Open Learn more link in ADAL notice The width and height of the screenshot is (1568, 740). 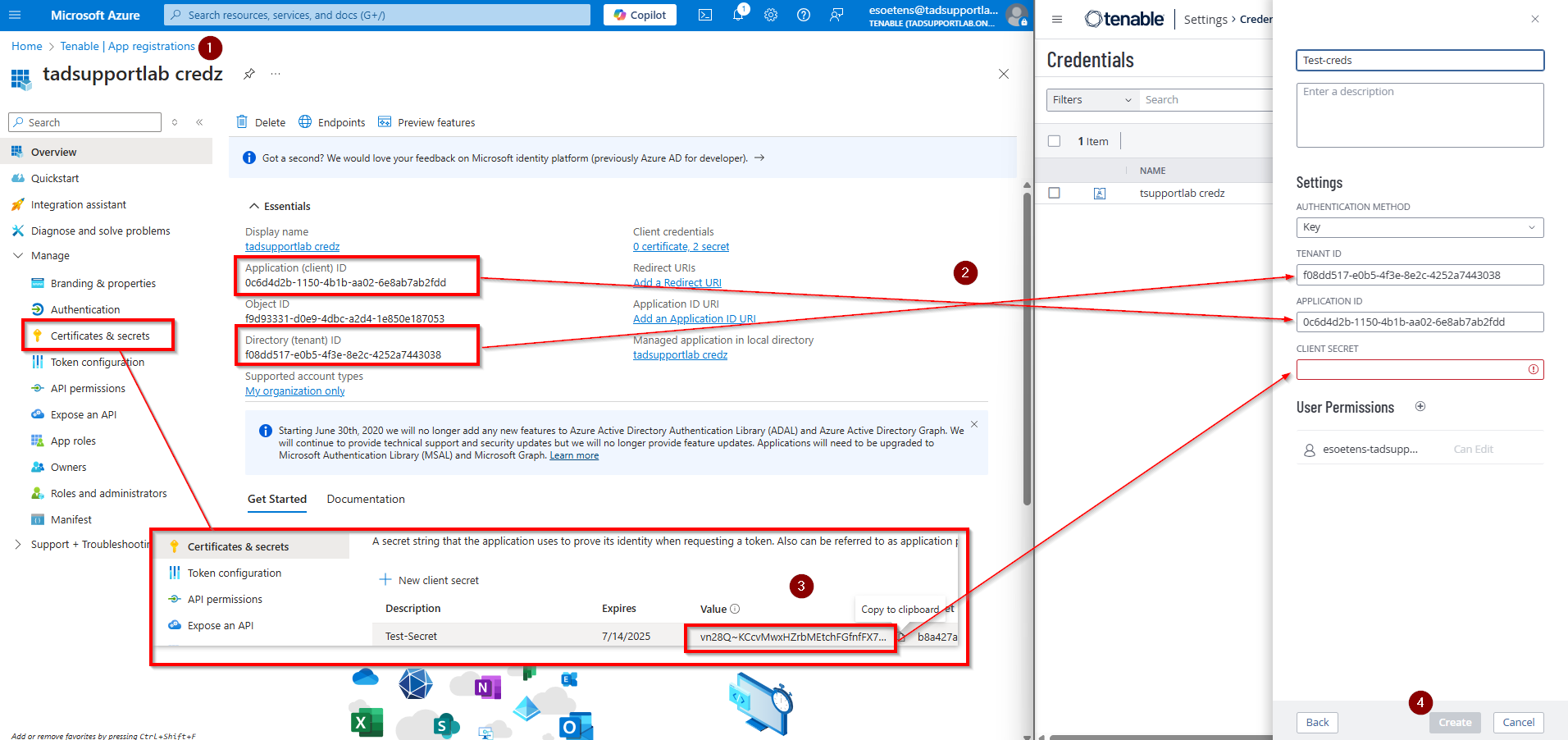[574, 455]
